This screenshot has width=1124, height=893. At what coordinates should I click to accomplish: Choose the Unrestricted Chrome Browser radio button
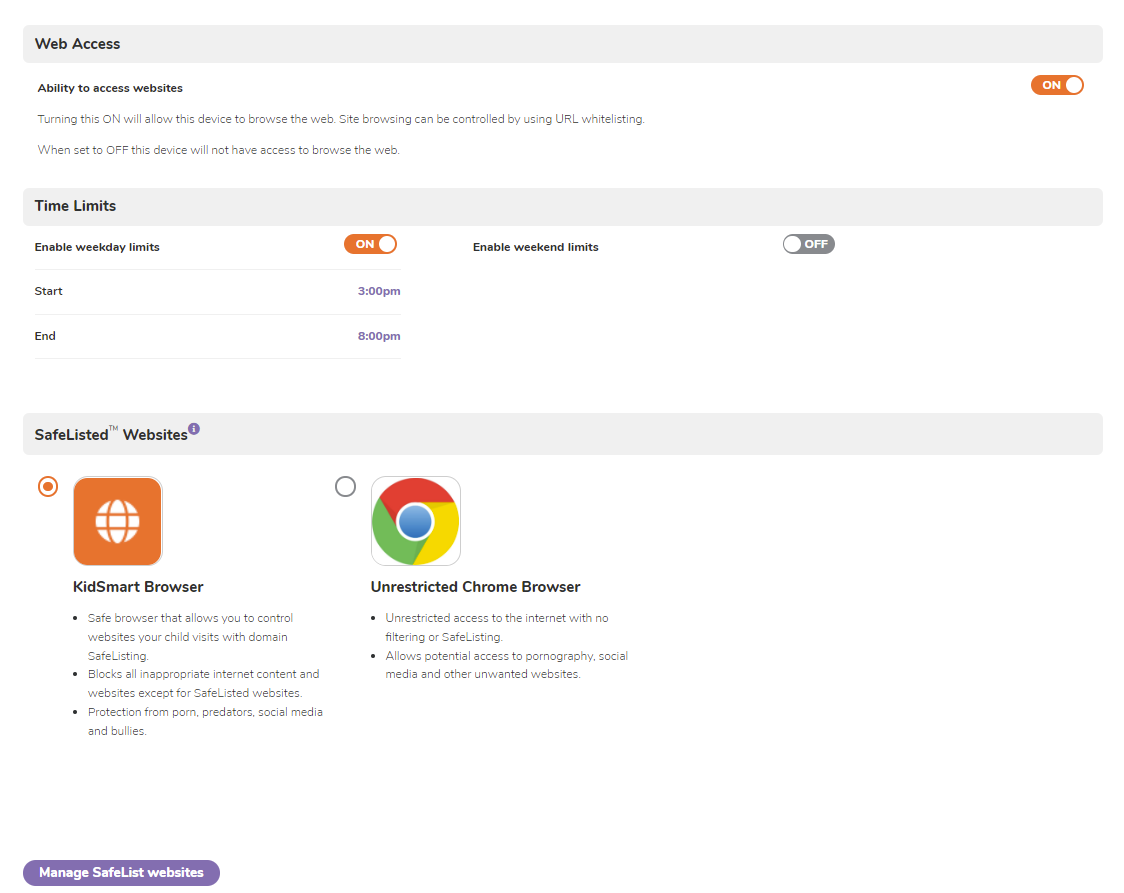click(345, 487)
